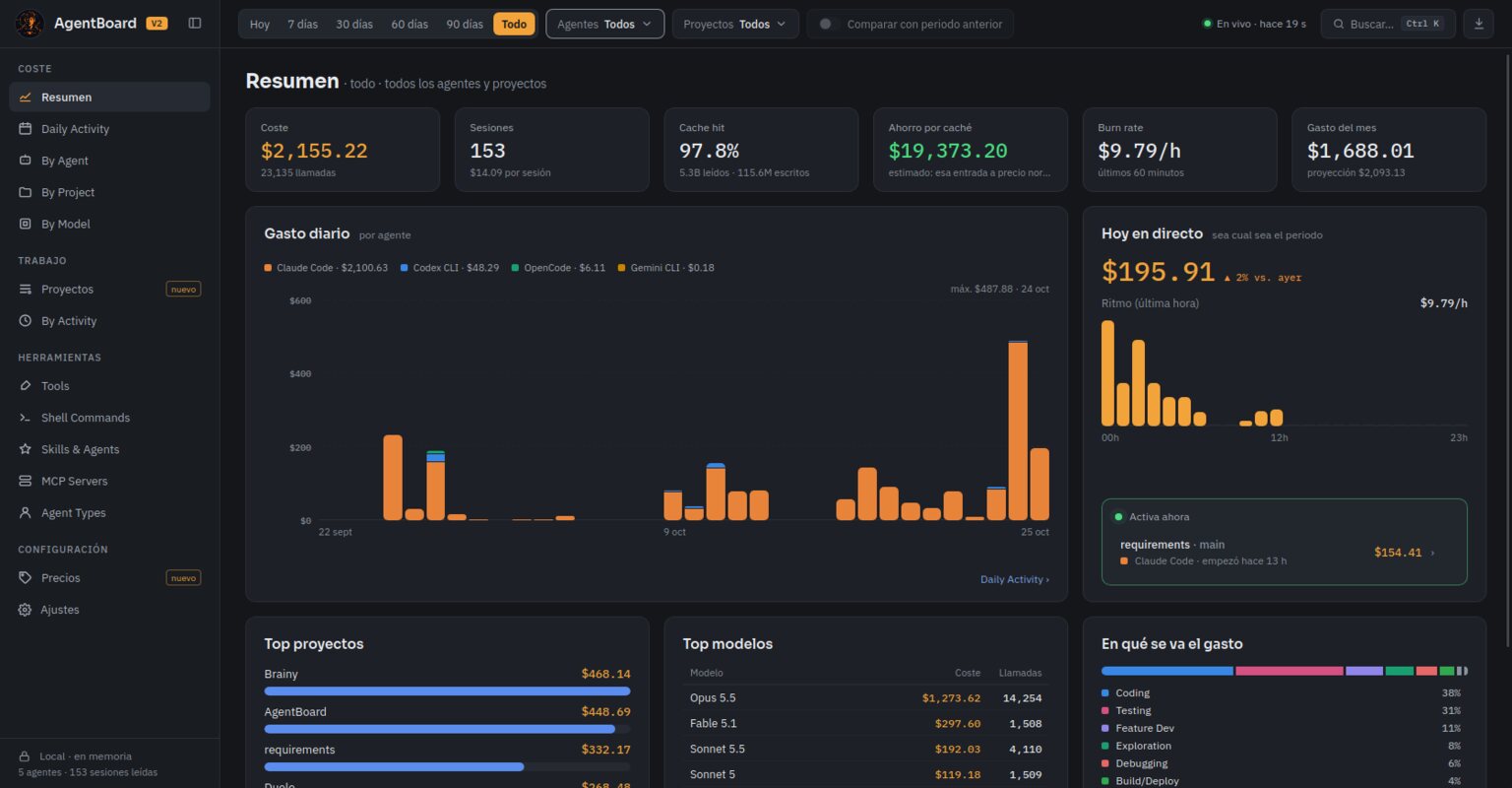Click the download export icon button
This screenshot has width=1512, height=788.
tap(1479, 24)
